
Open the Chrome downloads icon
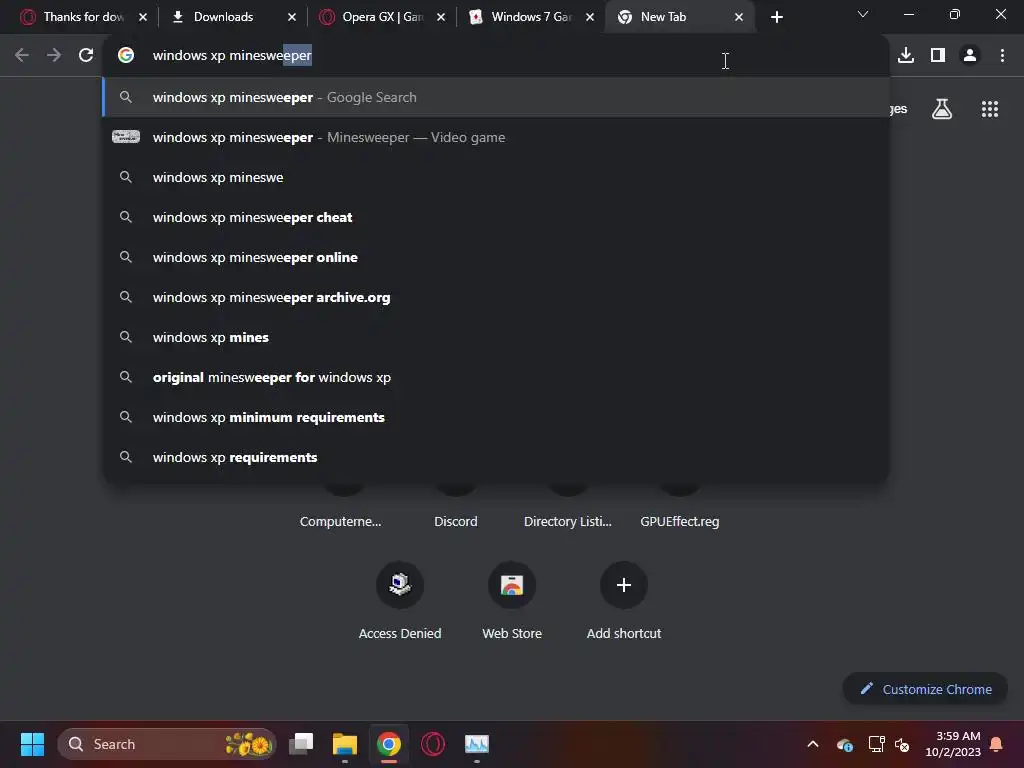tap(906, 56)
